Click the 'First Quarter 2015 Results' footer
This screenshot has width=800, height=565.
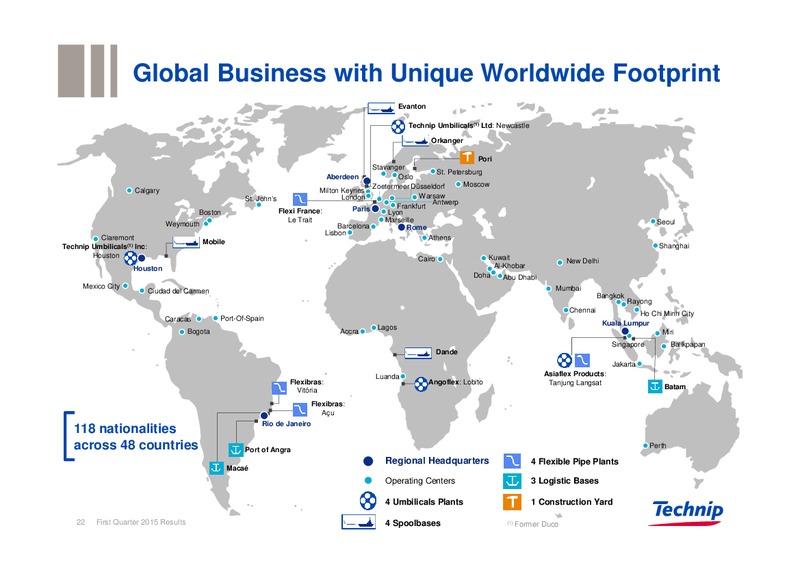(141, 522)
